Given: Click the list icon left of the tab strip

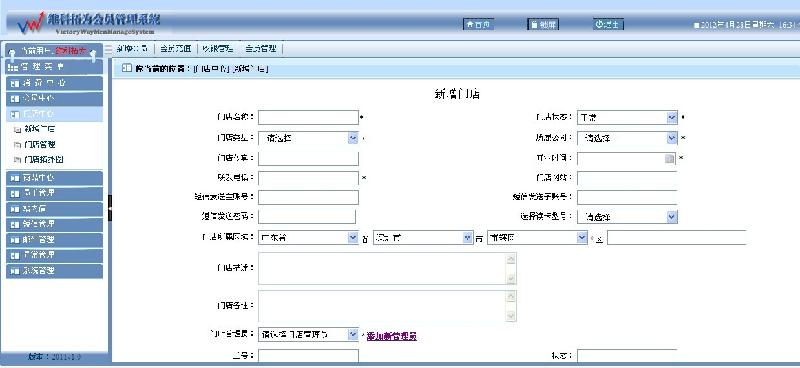Looking at the screenshot, I should pos(108,49).
